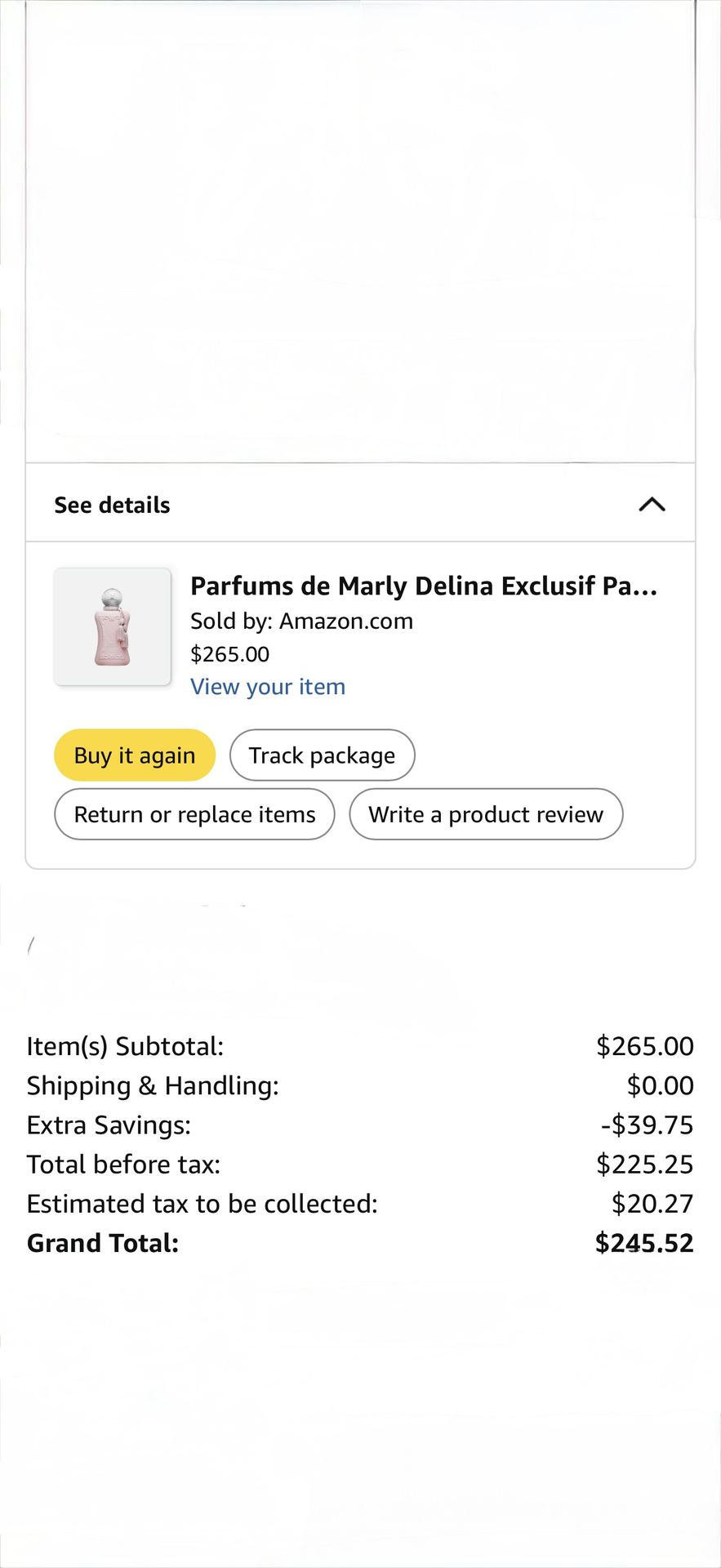Click the Sold by: Amazon.com text
This screenshot has height=1568, width=721.
point(301,621)
